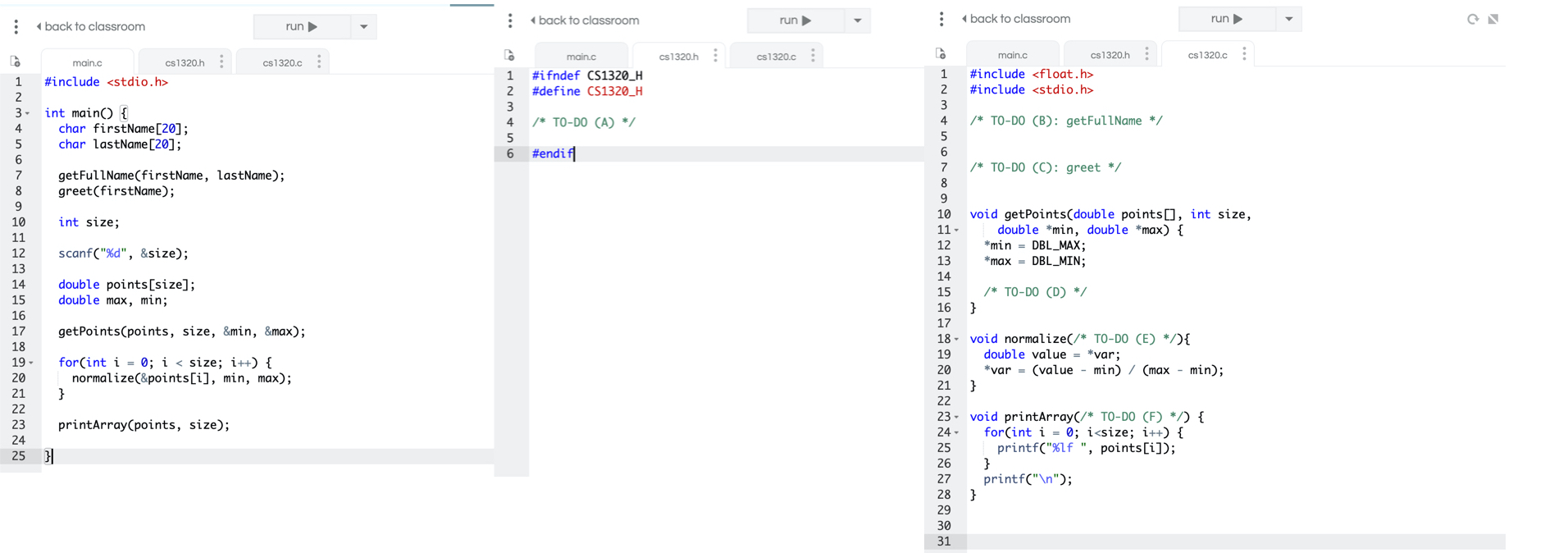Run the code in the left panel
This screenshot has height=553, width=1568.
point(302,26)
